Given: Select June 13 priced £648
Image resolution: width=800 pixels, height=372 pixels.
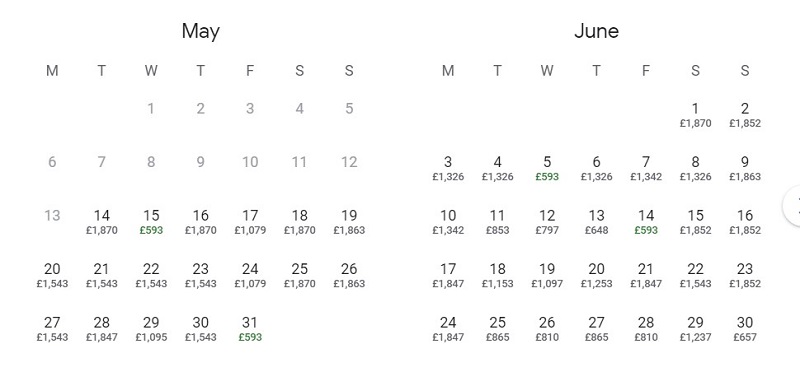Looking at the screenshot, I should (596, 222).
